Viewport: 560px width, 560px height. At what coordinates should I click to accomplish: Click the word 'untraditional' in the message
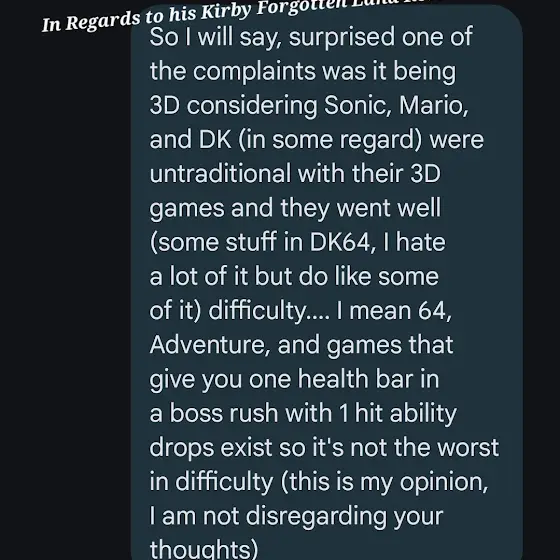point(220,174)
